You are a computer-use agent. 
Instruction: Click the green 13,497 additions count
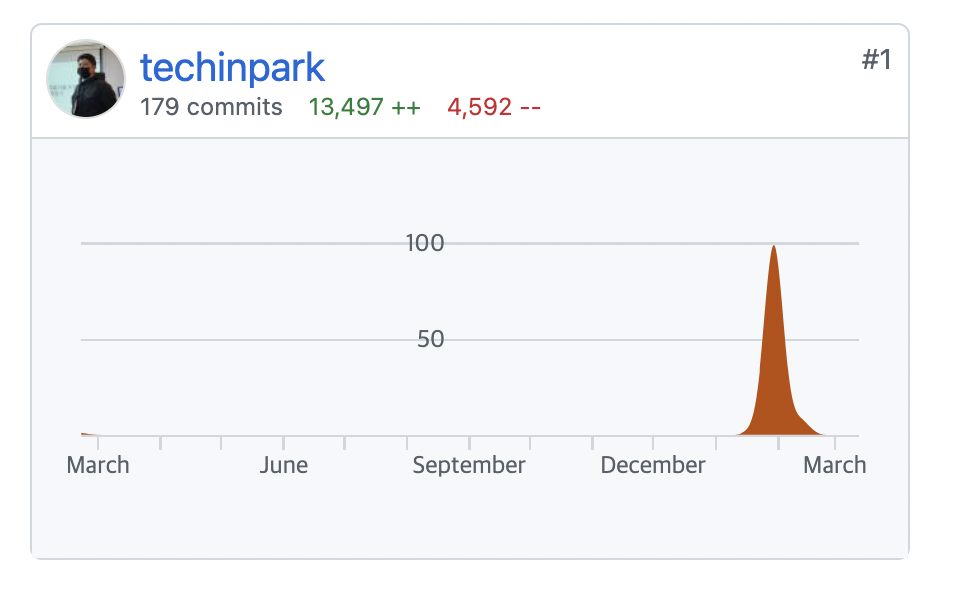tap(364, 107)
